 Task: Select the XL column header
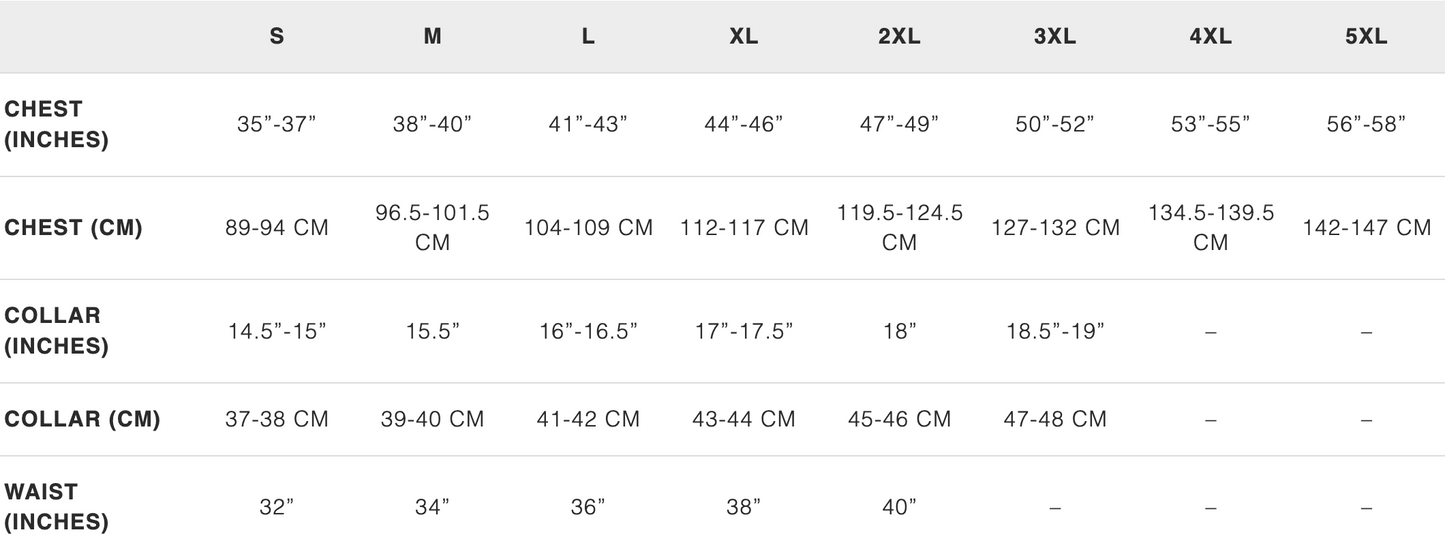(743, 36)
